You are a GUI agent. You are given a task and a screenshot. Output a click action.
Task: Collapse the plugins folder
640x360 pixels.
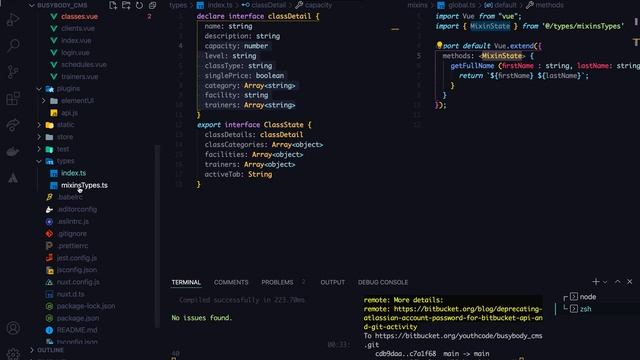(39, 89)
